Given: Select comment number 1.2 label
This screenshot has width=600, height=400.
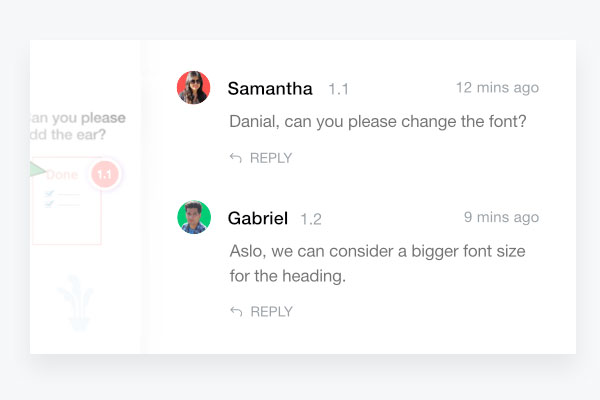Looking at the screenshot, I should pos(311,219).
